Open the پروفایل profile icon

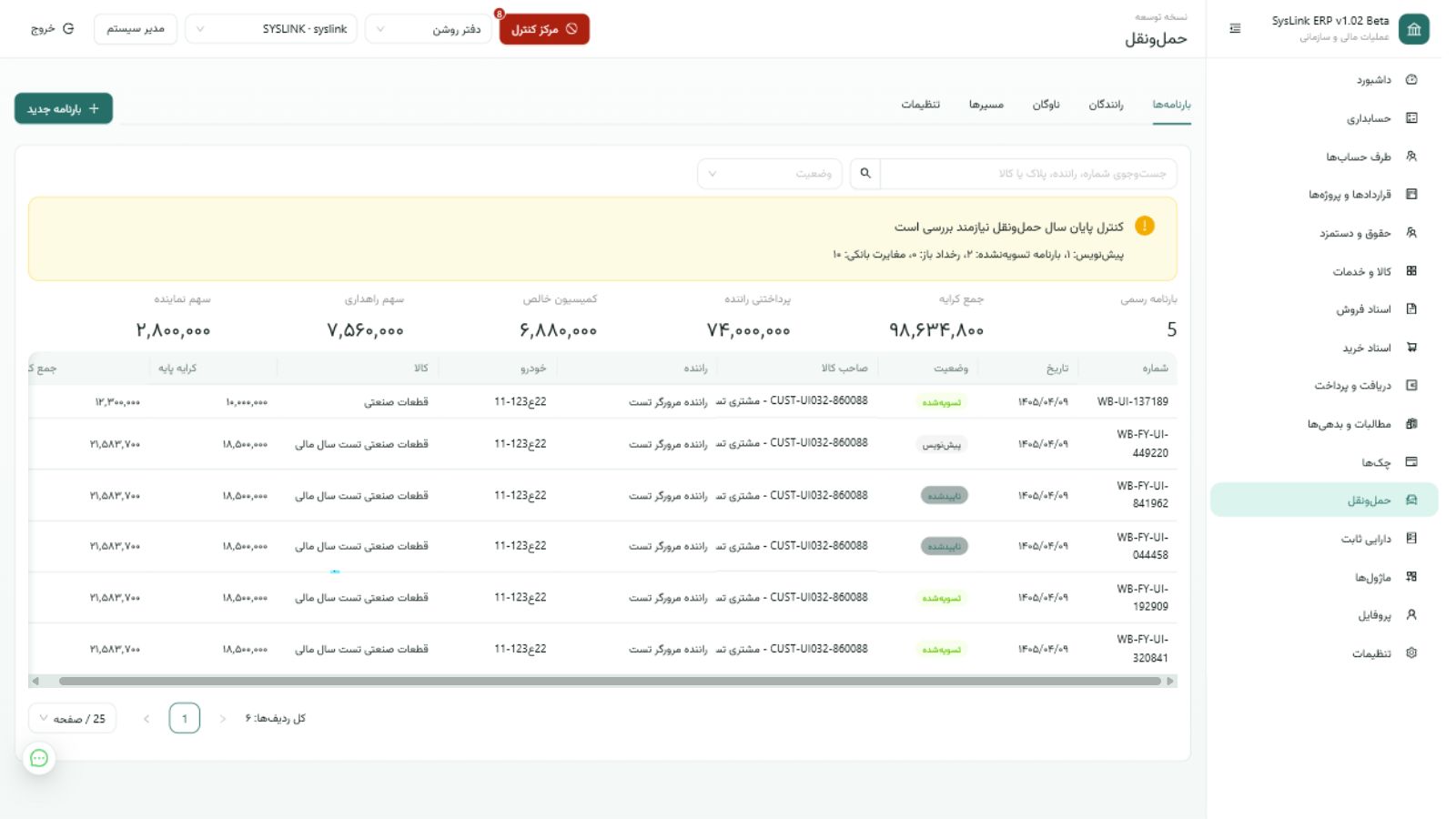pos(1411,615)
